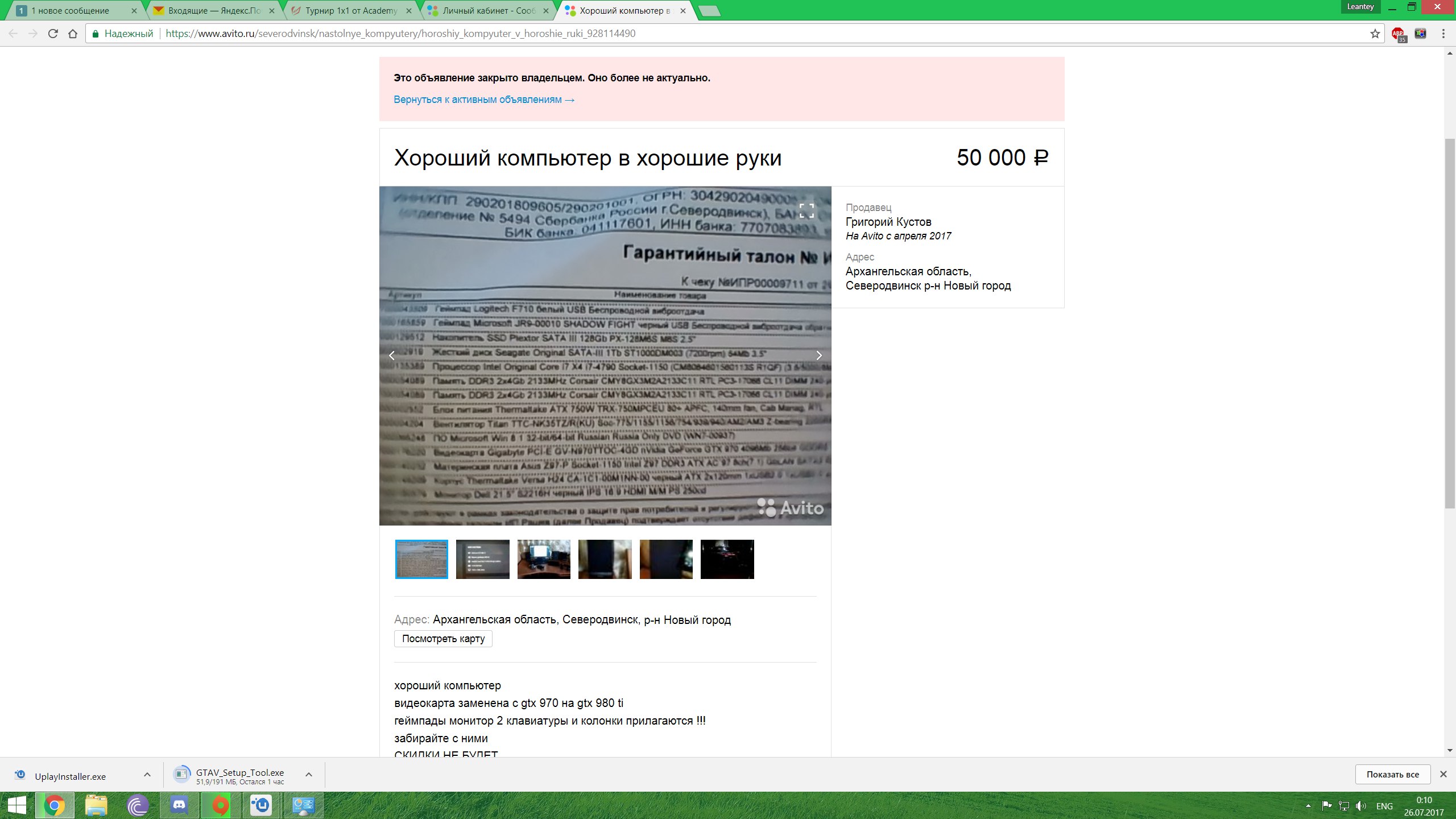Show hidden system tray icons
The width and height of the screenshot is (1456, 819).
[x=1308, y=806]
